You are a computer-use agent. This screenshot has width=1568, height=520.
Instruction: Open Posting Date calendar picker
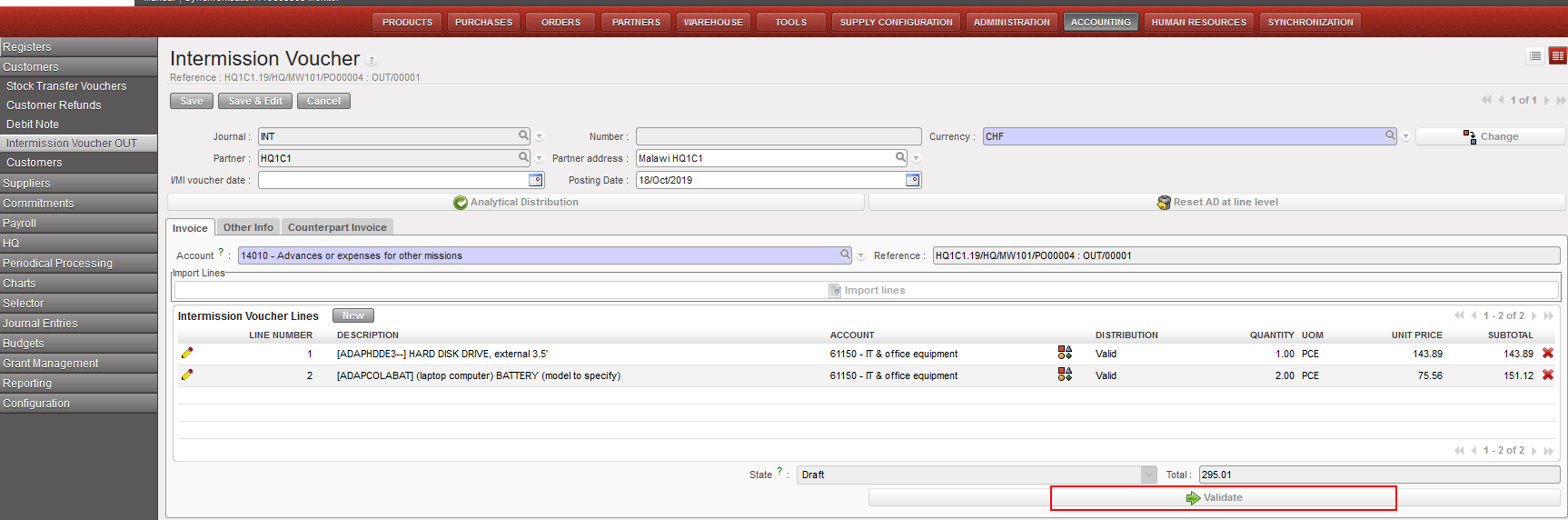[x=912, y=180]
